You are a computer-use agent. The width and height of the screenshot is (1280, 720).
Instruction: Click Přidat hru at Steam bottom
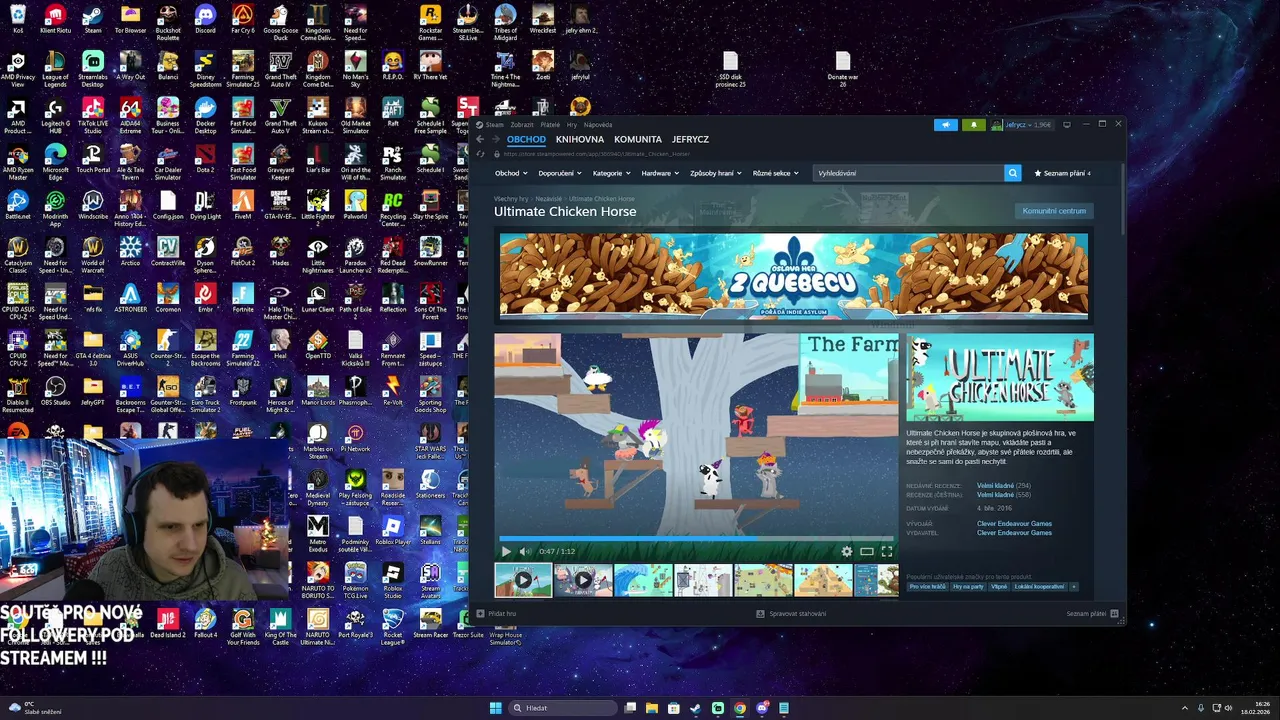point(496,614)
